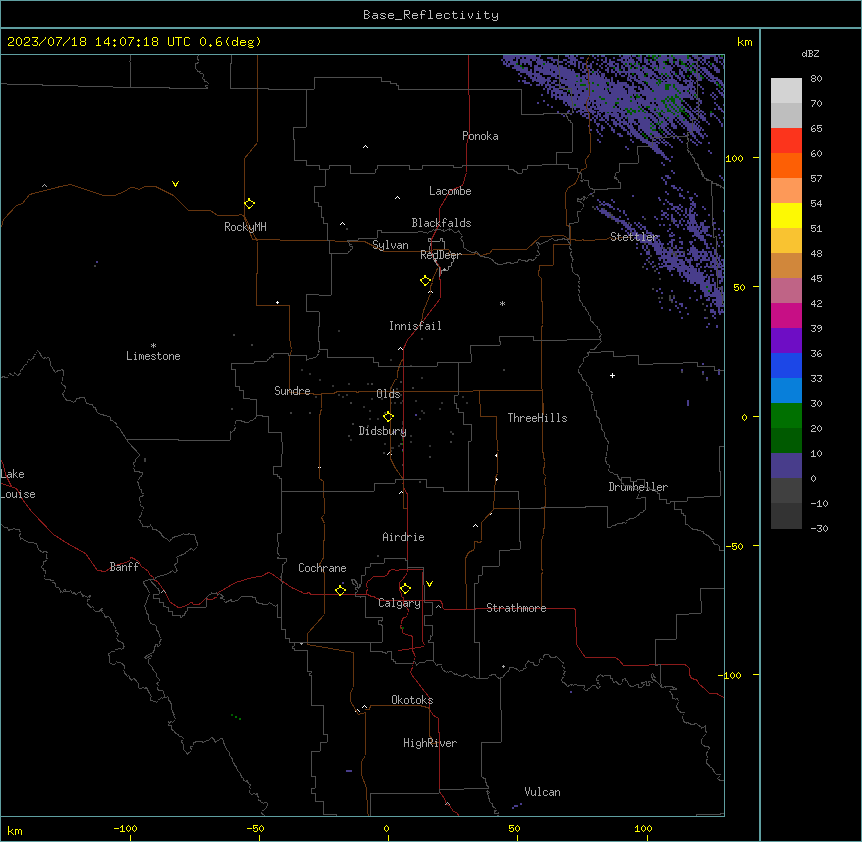Click the Vulcan town label
Viewport: 862px width, 842px height.
coord(543,792)
